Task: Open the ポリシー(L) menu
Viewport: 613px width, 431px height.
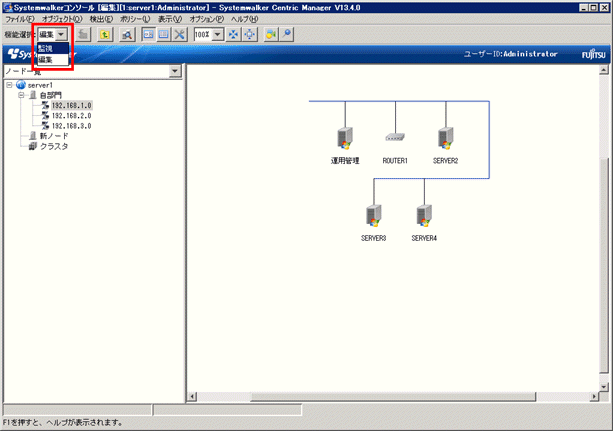Action: (135, 19)
